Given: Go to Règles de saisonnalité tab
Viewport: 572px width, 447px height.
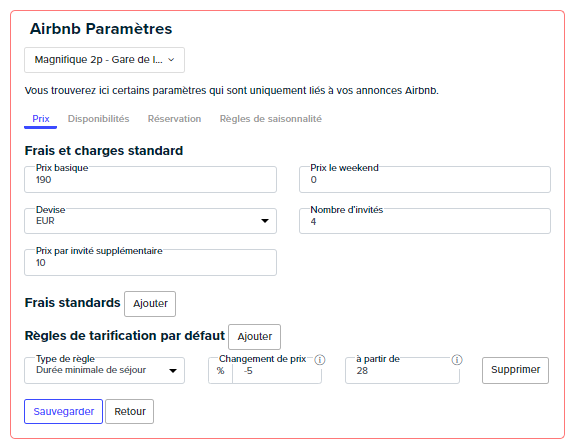Looking at the screenshot, I should coord(271,119).
